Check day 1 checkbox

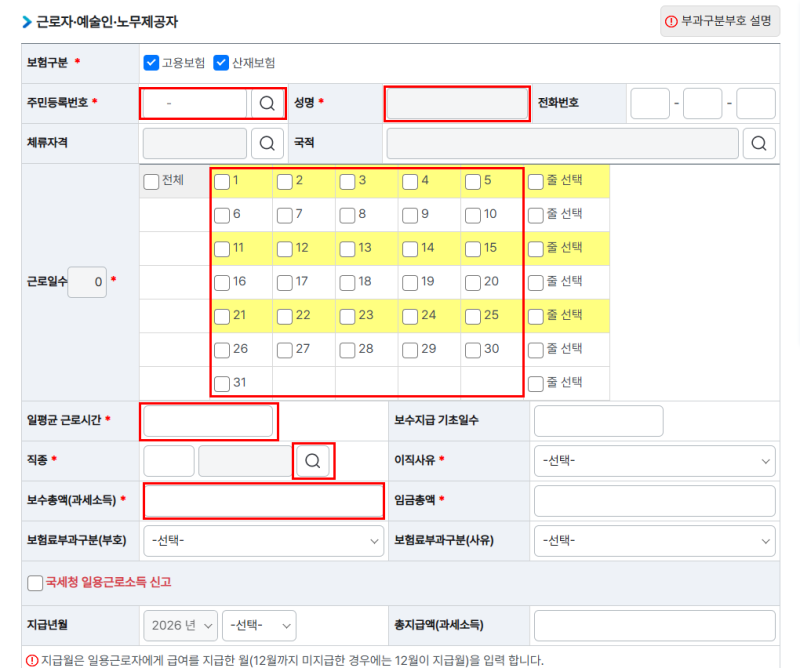click(x=222, y=182)
